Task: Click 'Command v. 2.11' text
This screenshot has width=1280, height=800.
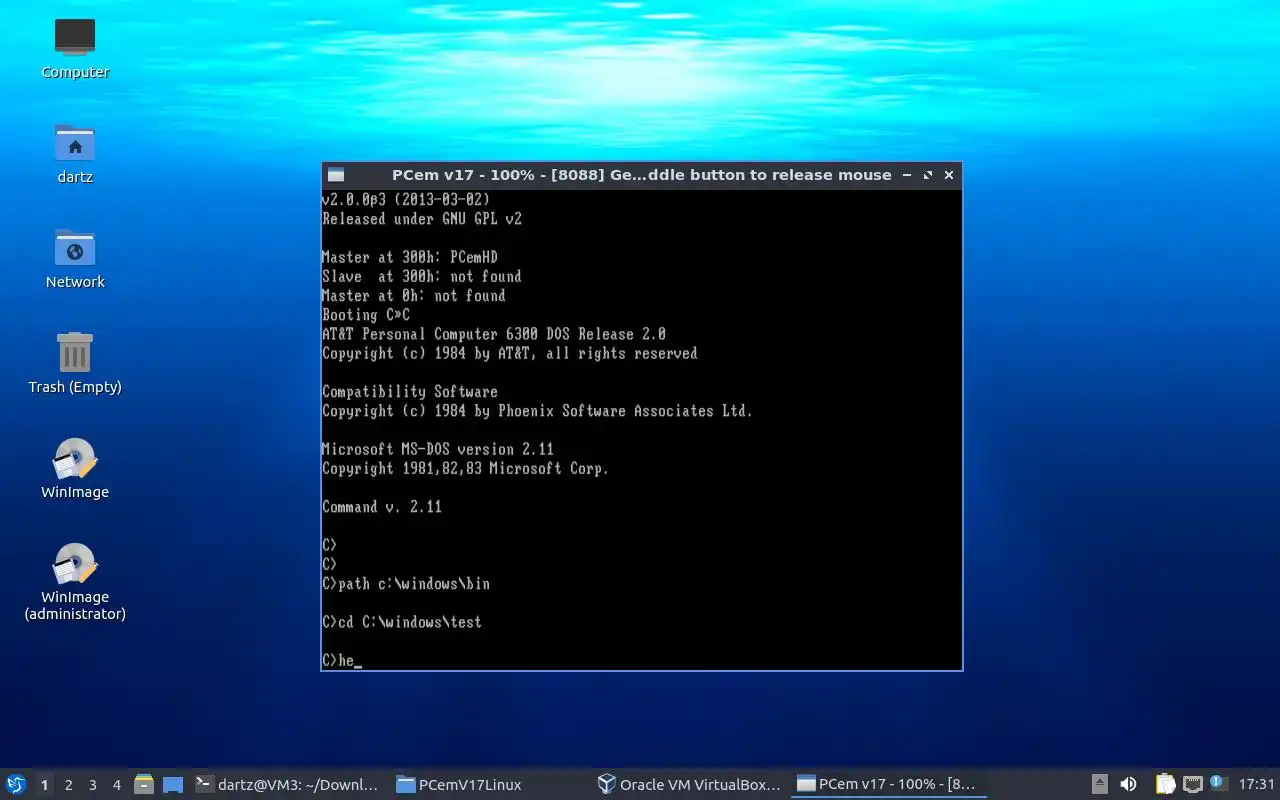Action: 382,507
